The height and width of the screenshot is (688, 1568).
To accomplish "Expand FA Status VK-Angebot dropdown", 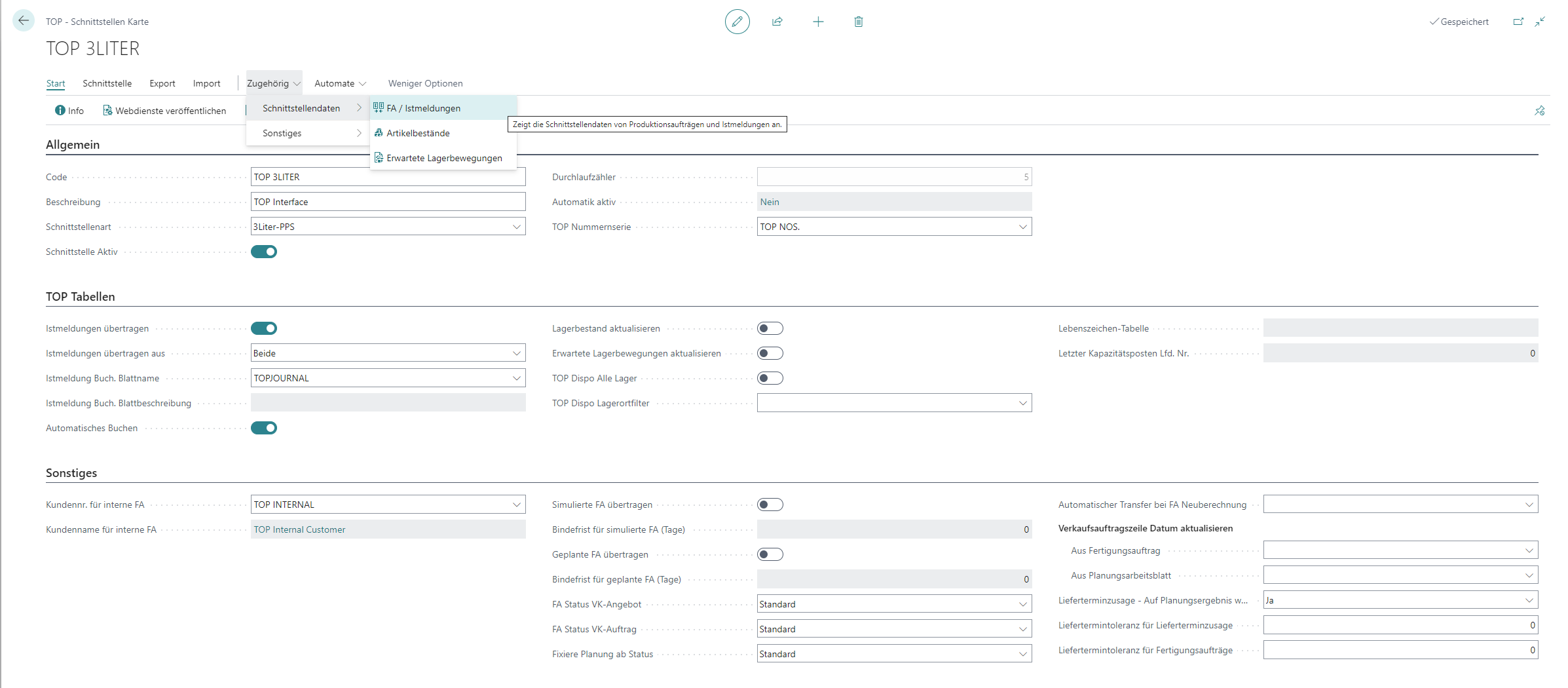I will point(1022,604).
